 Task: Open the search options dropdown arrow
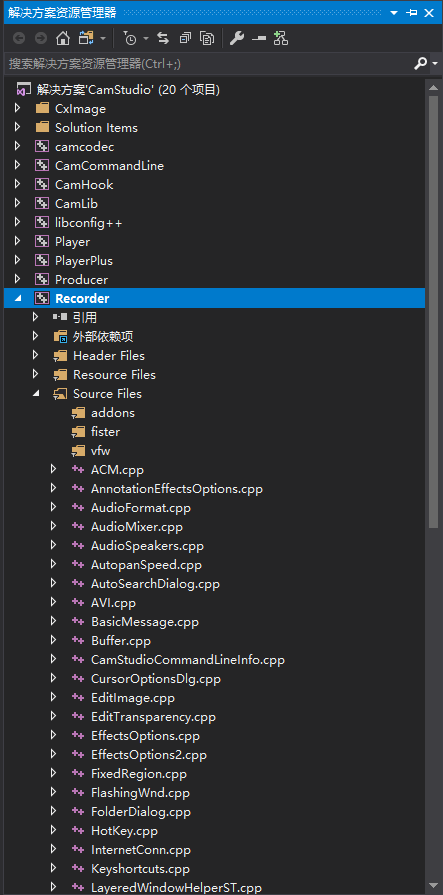[x=435, y=63]
